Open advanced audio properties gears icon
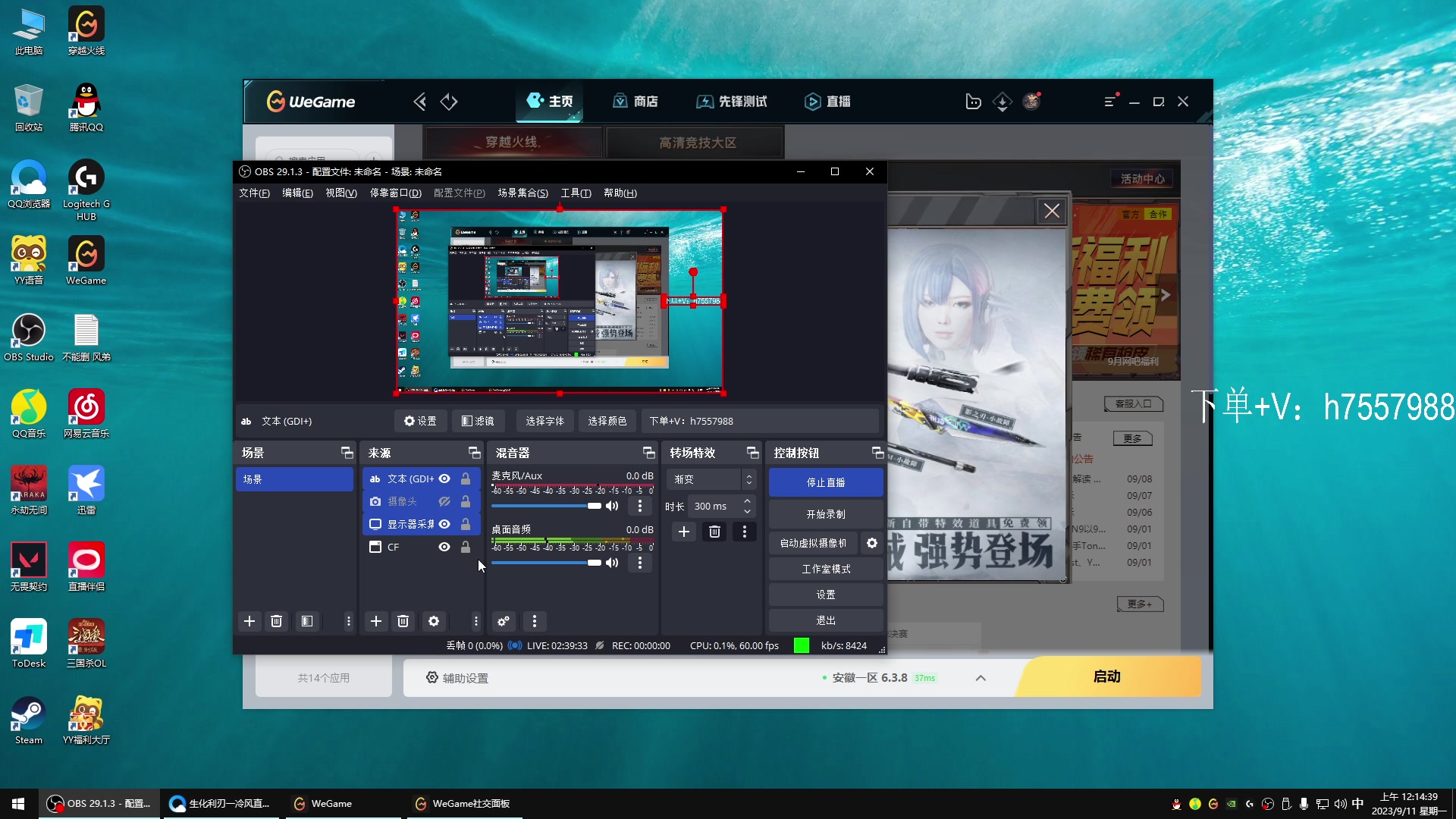 pyautogui.click(x=504, y=621)
